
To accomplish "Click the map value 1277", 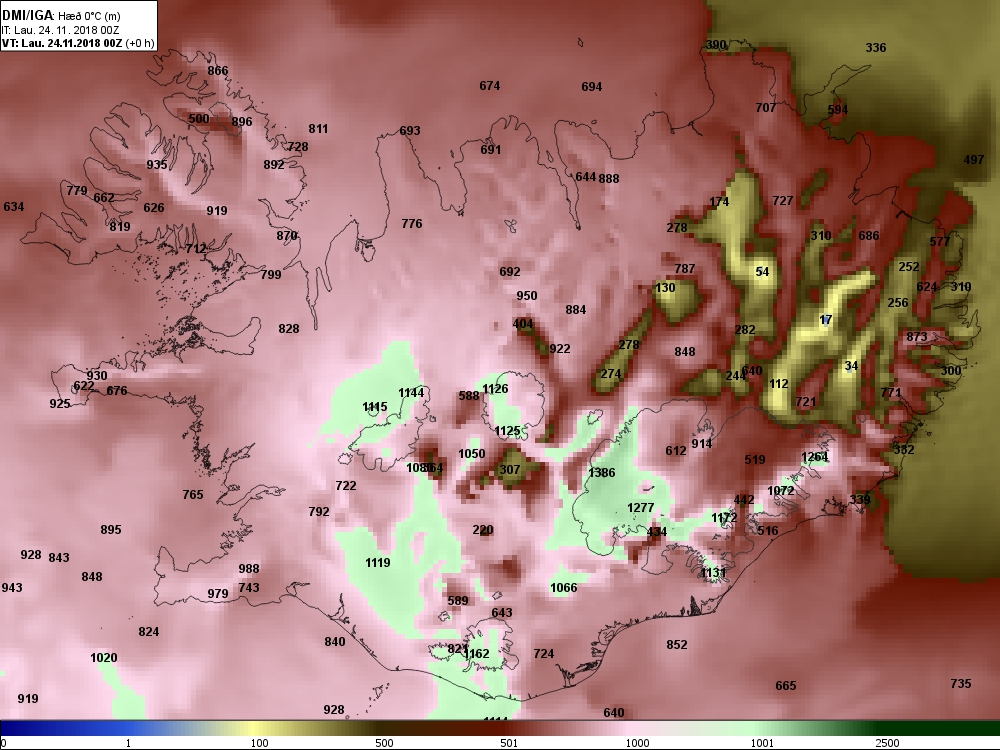I will click(641, 508).
